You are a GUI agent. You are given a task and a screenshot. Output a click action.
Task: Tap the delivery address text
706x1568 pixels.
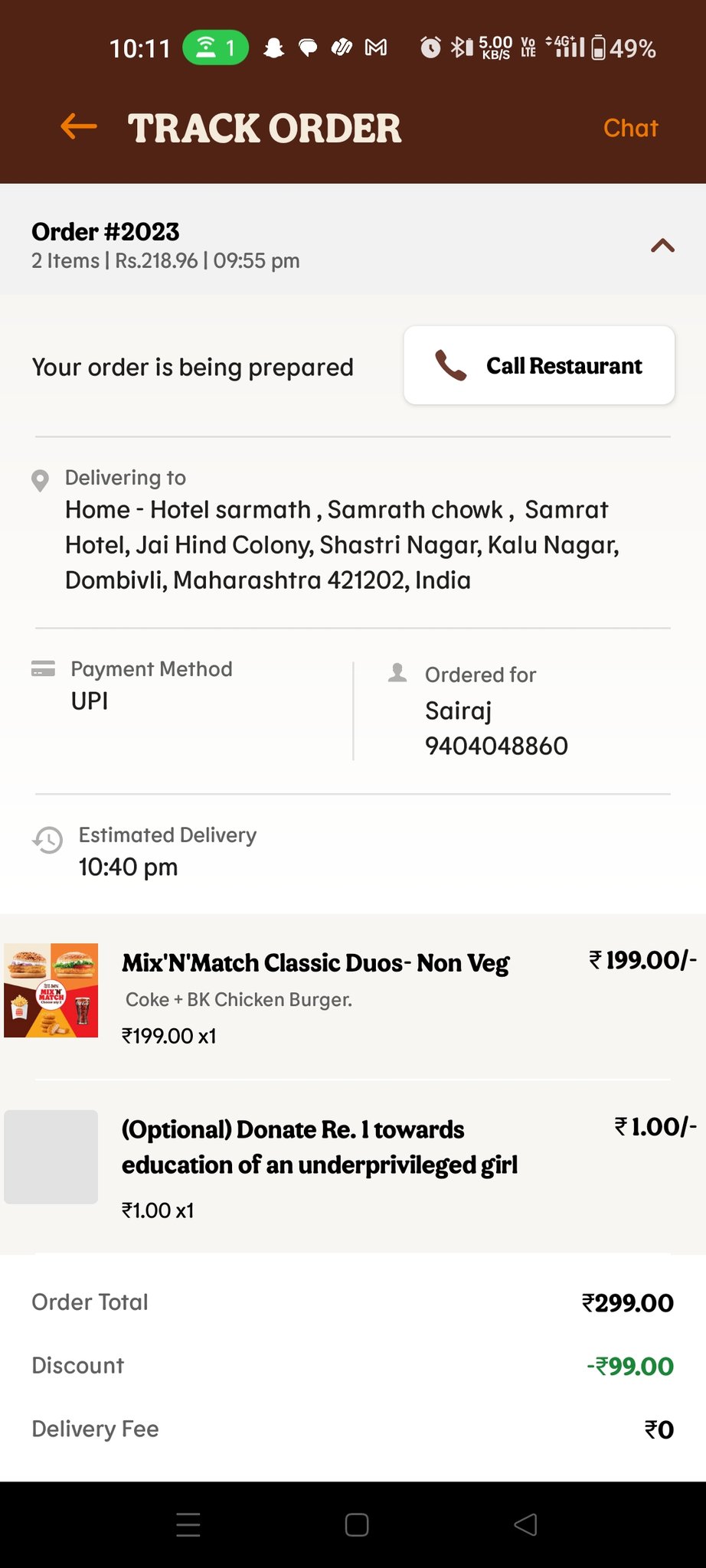343,544
